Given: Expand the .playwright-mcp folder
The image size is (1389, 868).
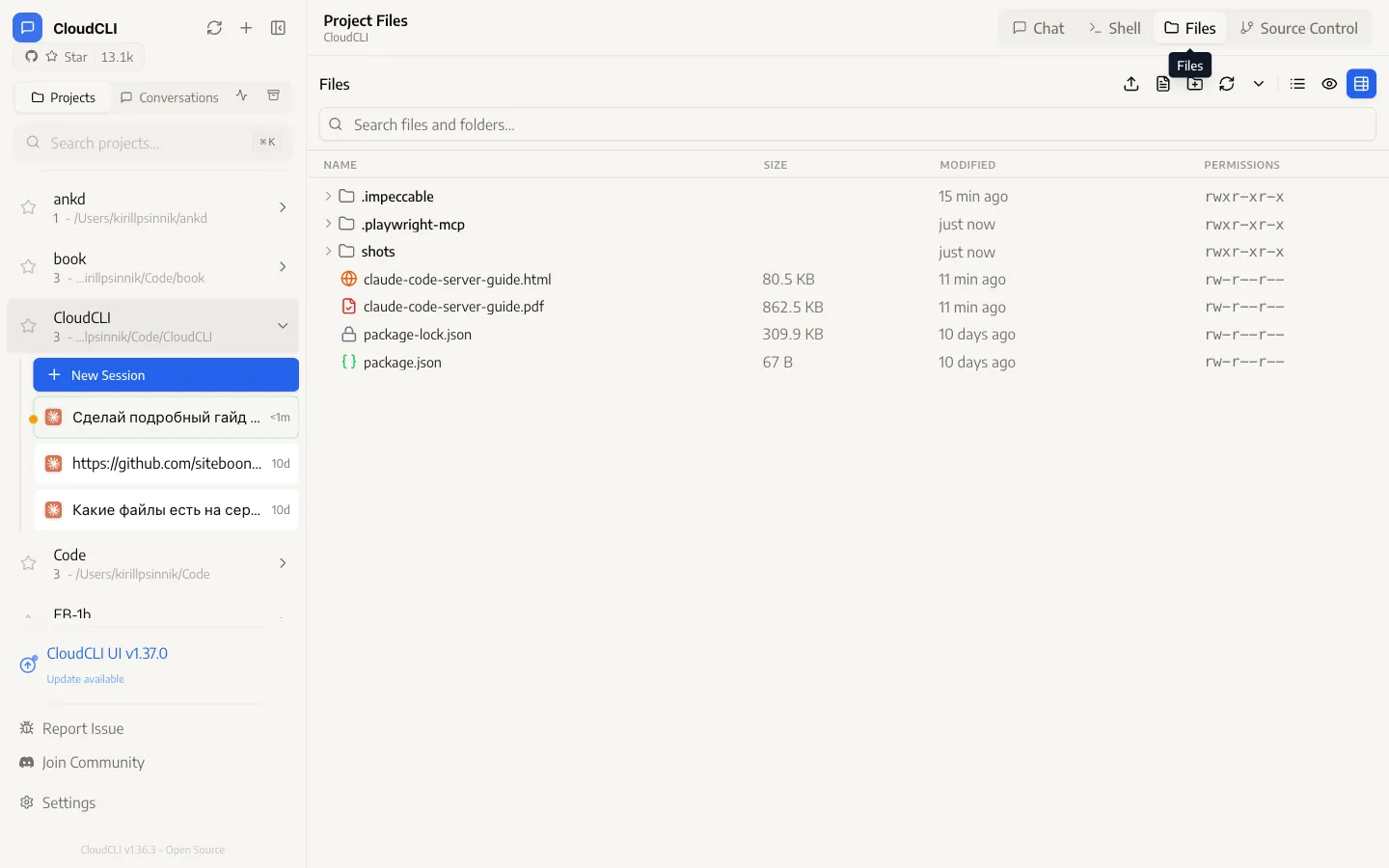Looking at the screenshot, I should click(328, 224).
